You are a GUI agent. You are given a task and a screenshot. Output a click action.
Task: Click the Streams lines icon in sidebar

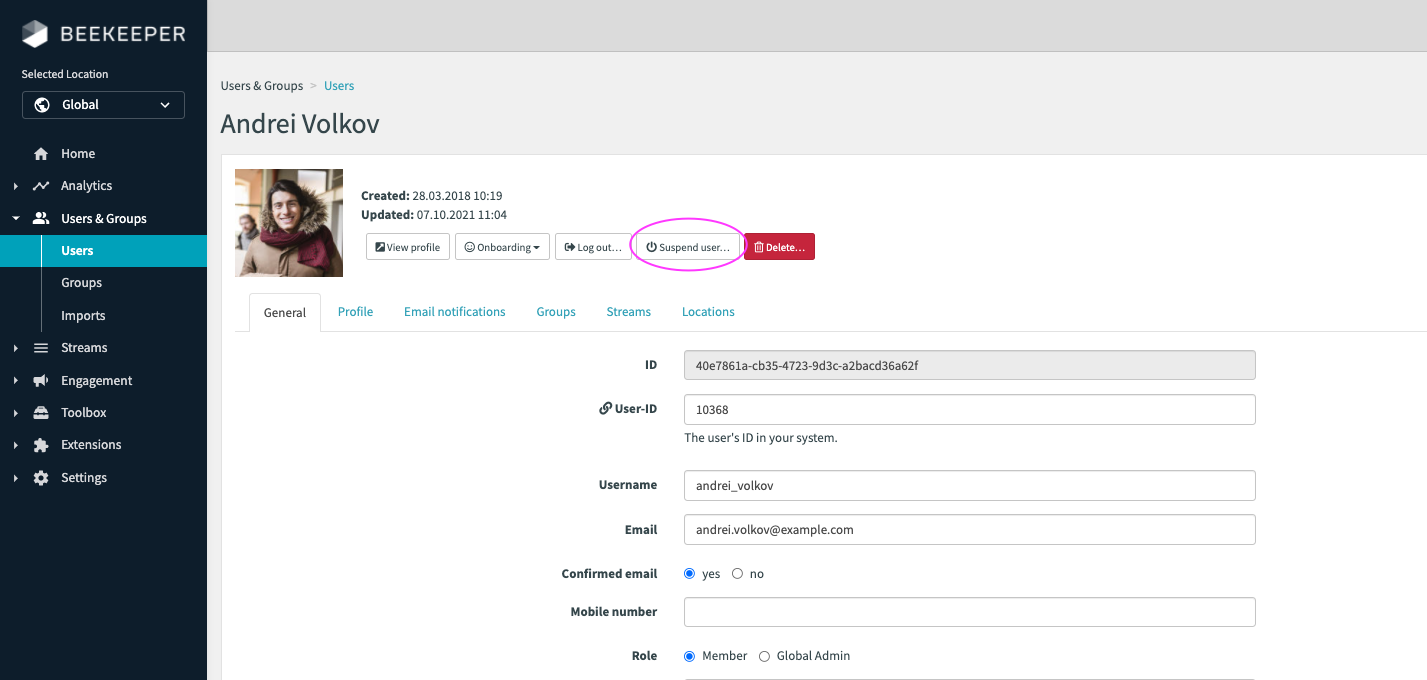[x=41, y=348]
